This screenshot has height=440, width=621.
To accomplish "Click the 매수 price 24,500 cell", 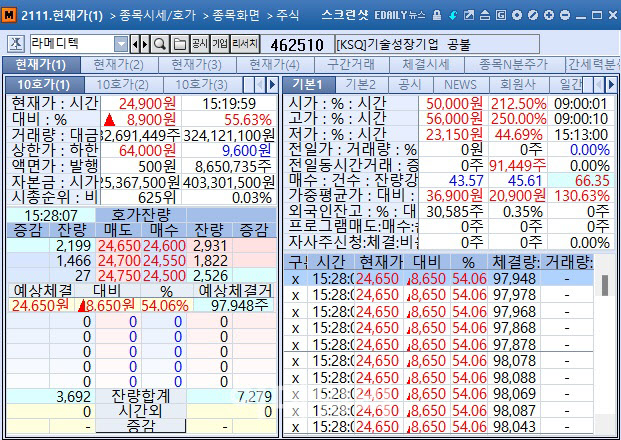I will [x=164, y=276].
